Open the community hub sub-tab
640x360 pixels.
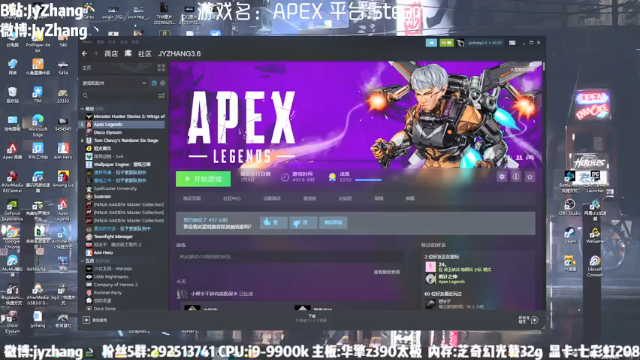click(231, 198)
